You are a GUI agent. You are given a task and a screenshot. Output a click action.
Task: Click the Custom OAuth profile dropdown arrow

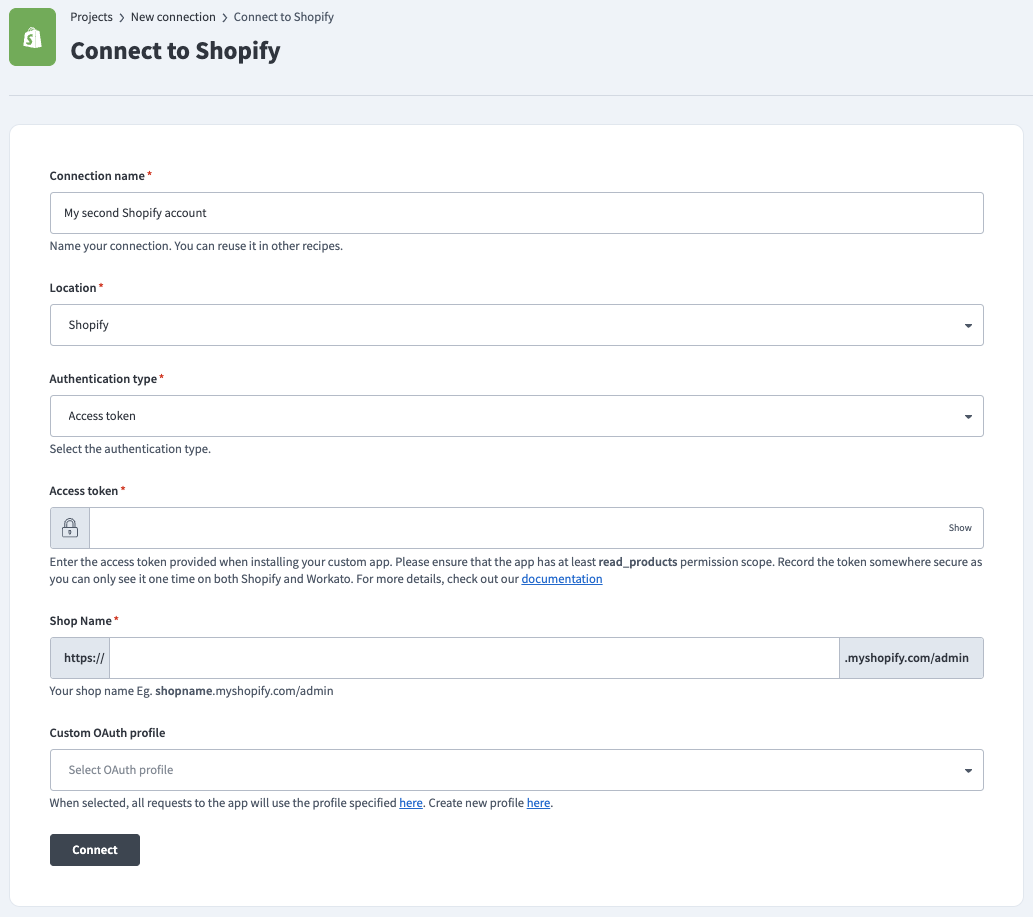(967, 770)
